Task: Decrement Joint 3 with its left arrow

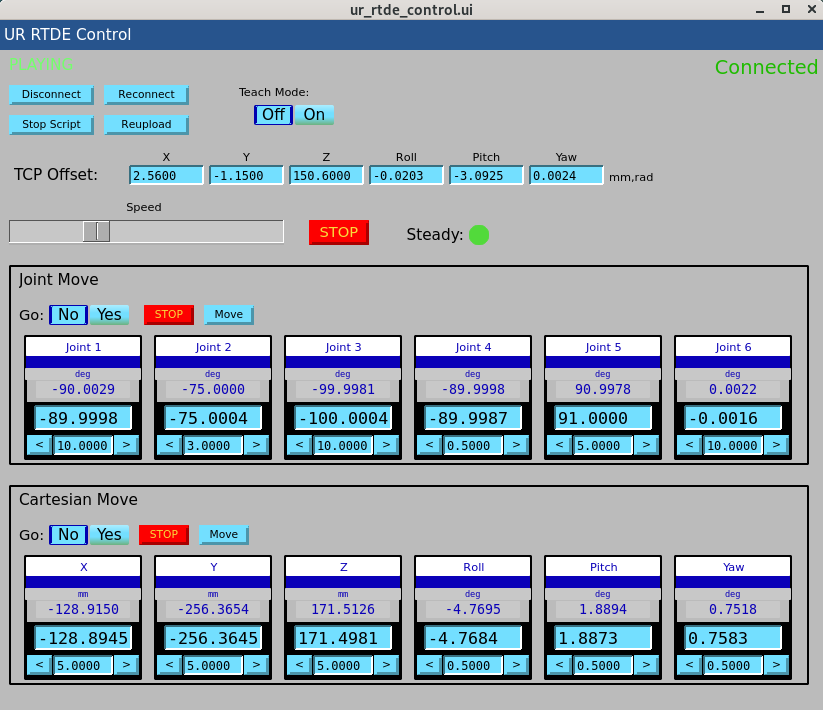Action: click(x=299, y=445)
